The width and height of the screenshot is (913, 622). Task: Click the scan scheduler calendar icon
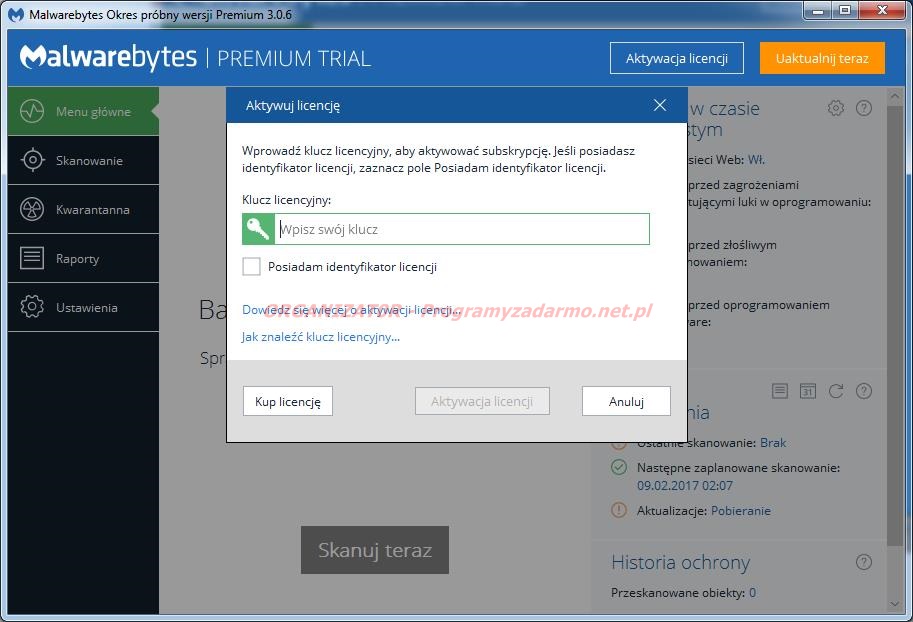[808, 391]
